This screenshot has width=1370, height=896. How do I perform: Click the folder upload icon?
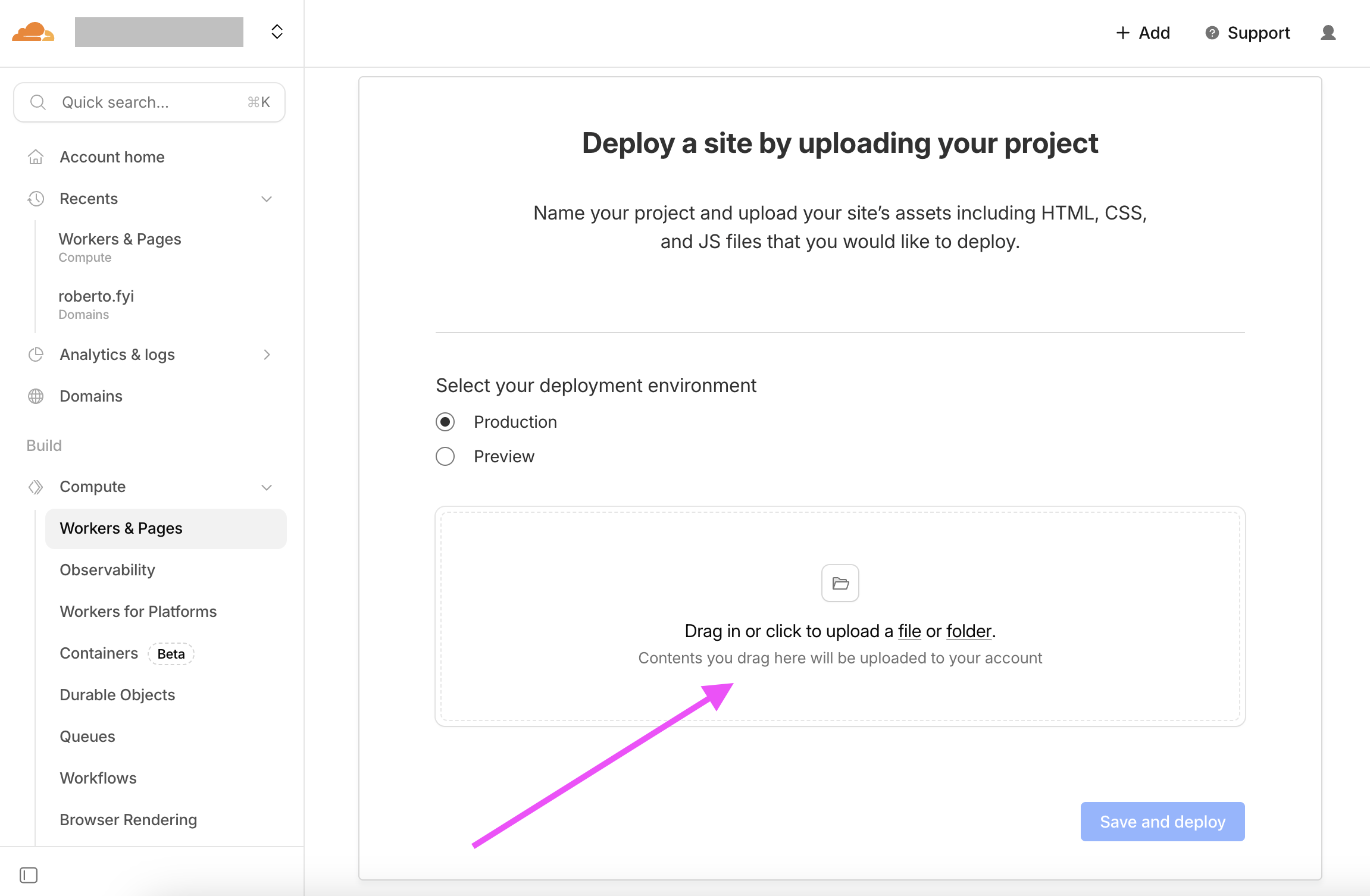[x=839, y=583]
